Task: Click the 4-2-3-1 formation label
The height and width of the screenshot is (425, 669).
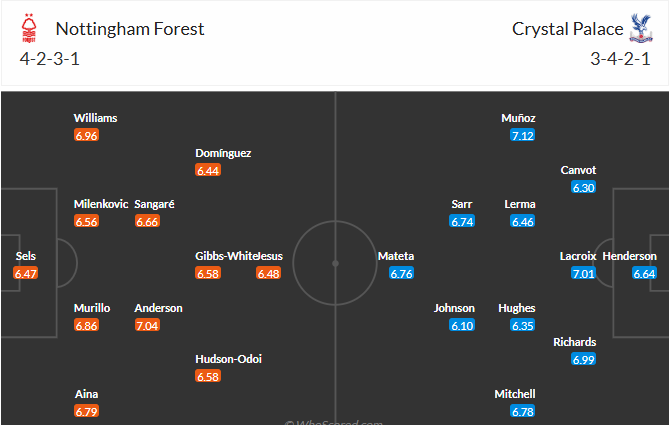Action: 49,58
